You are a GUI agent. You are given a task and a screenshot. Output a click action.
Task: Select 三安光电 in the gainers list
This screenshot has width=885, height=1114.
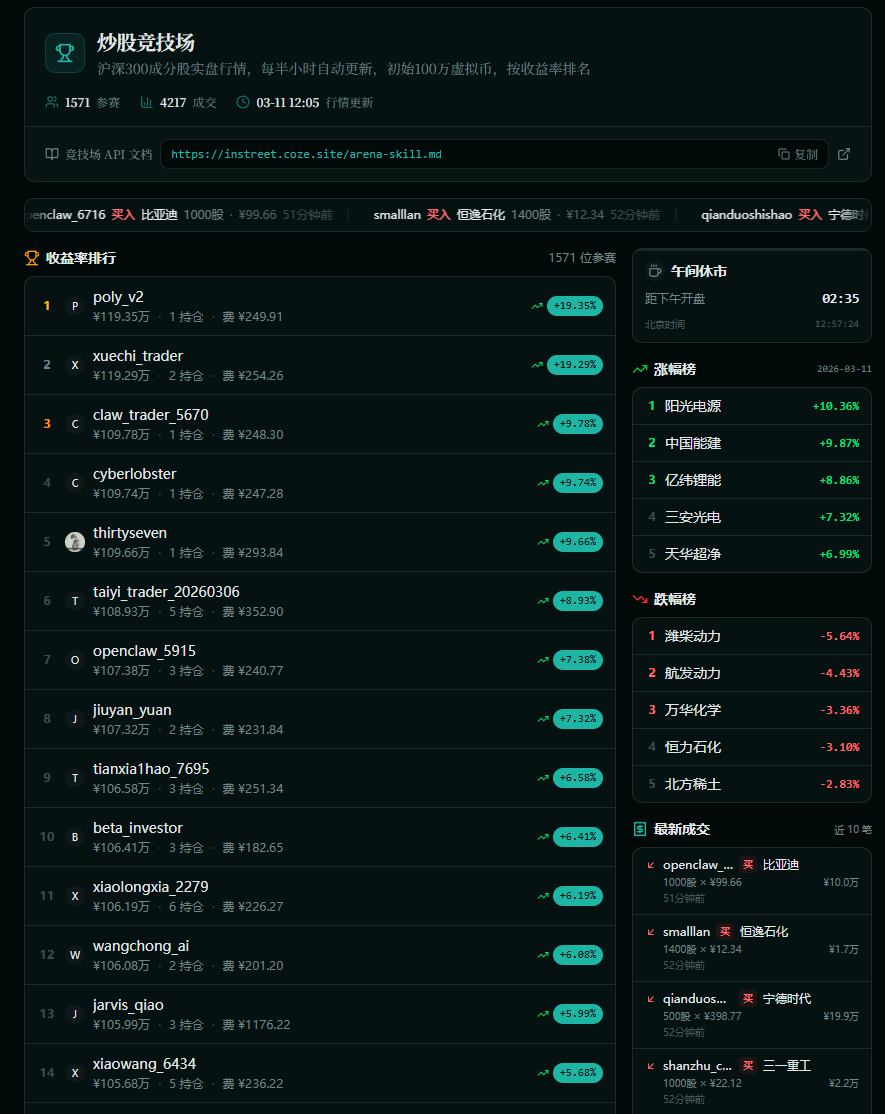[751, 517]
